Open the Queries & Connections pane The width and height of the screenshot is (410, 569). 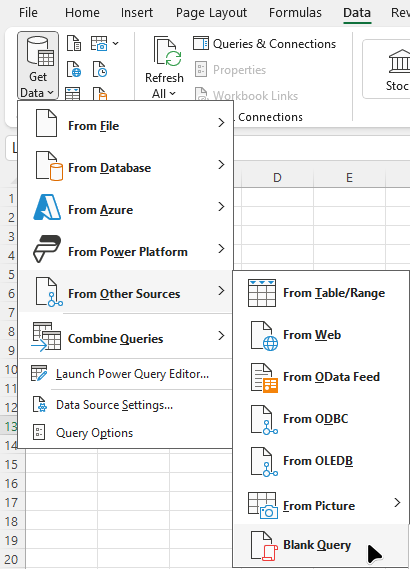(x=265, y=44)
